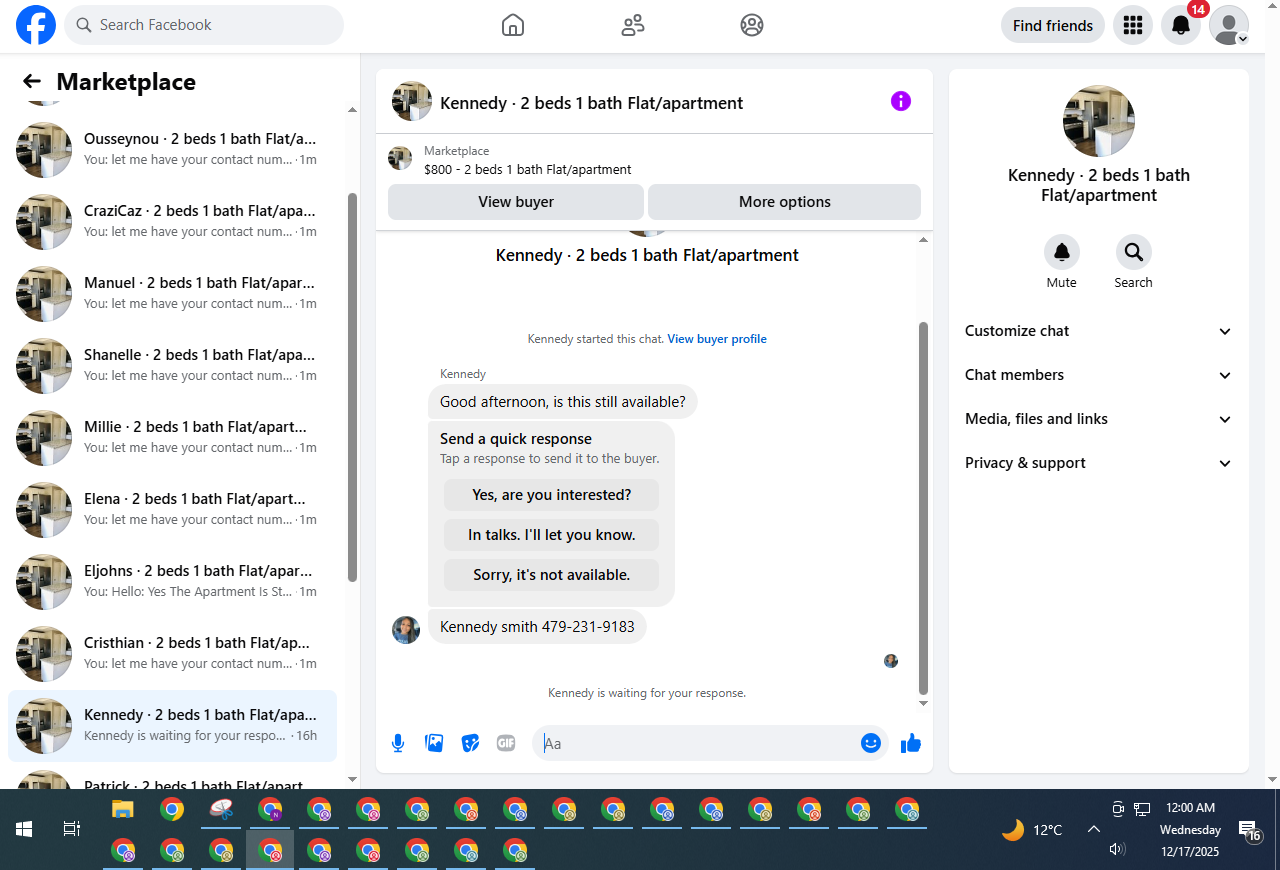Mute this conversation
This screenshot has width=1280, height=870.
pos(1062,252)
